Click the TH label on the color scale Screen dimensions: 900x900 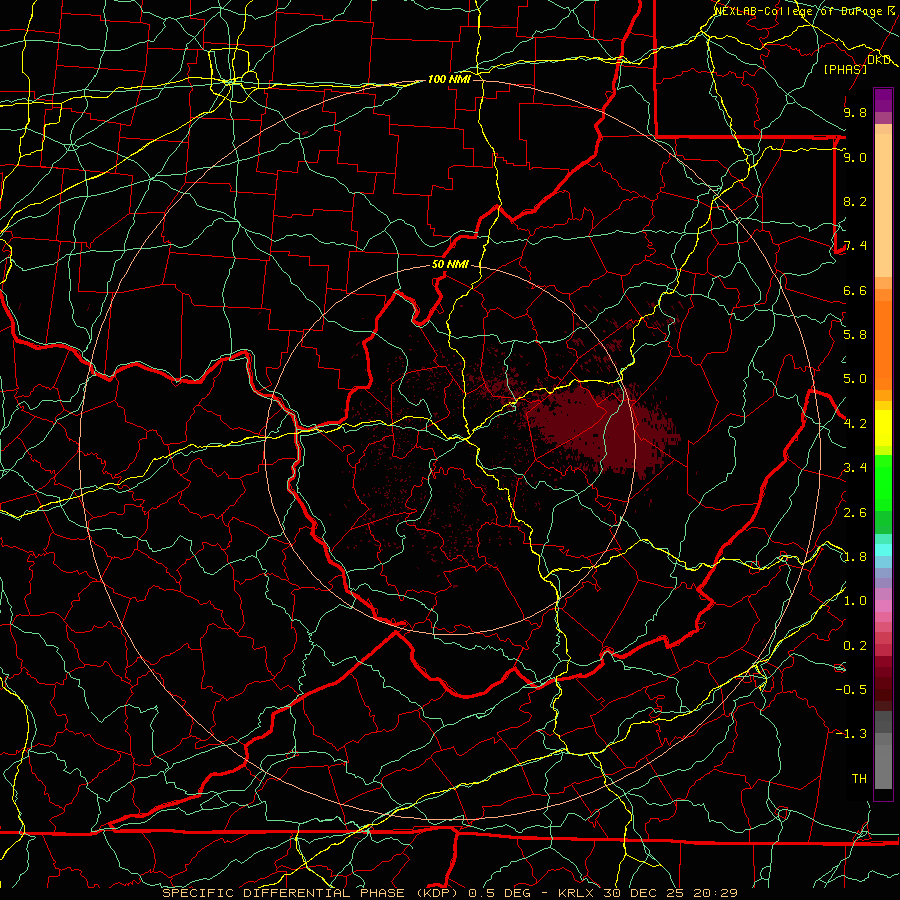click(x=859, y=778)
